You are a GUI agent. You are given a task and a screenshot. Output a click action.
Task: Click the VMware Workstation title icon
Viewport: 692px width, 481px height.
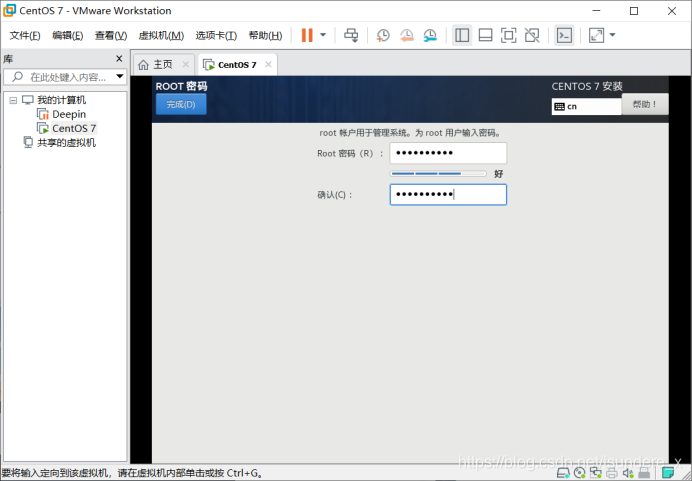click(9, 11)
